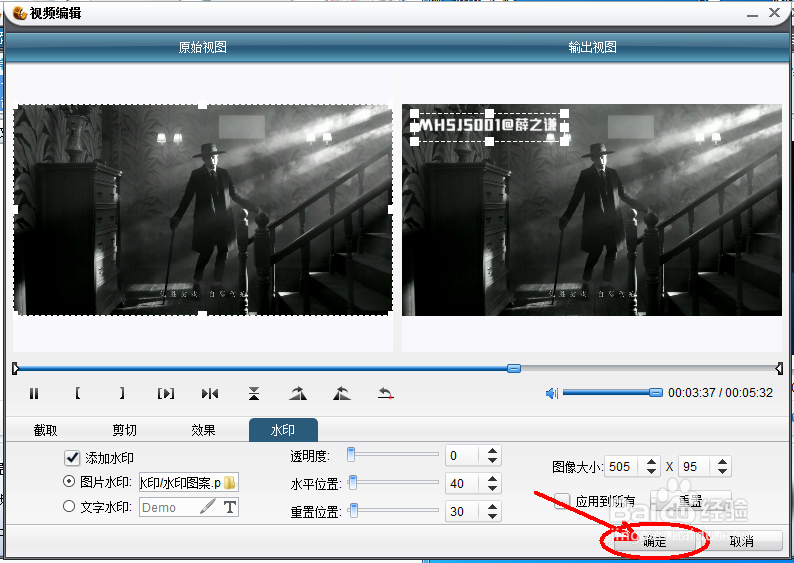This screenshot has width=794, height=563.
Task: Click the 重置 button
Action: pyautogui.click(x=690, y=501)
